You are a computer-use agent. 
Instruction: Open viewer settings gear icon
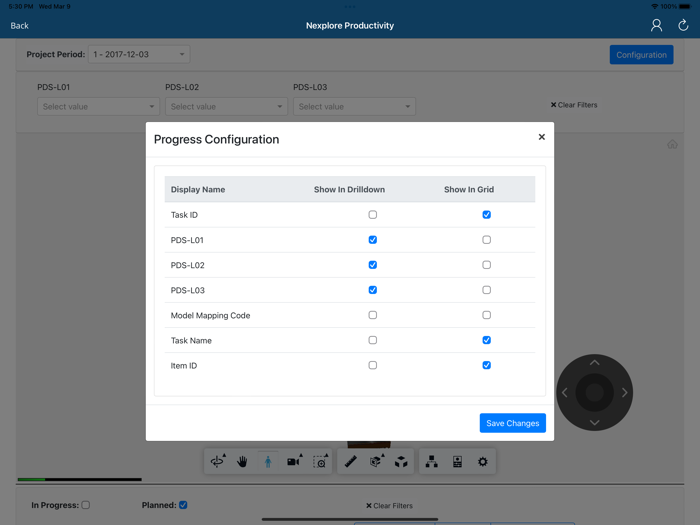(483, 461)
